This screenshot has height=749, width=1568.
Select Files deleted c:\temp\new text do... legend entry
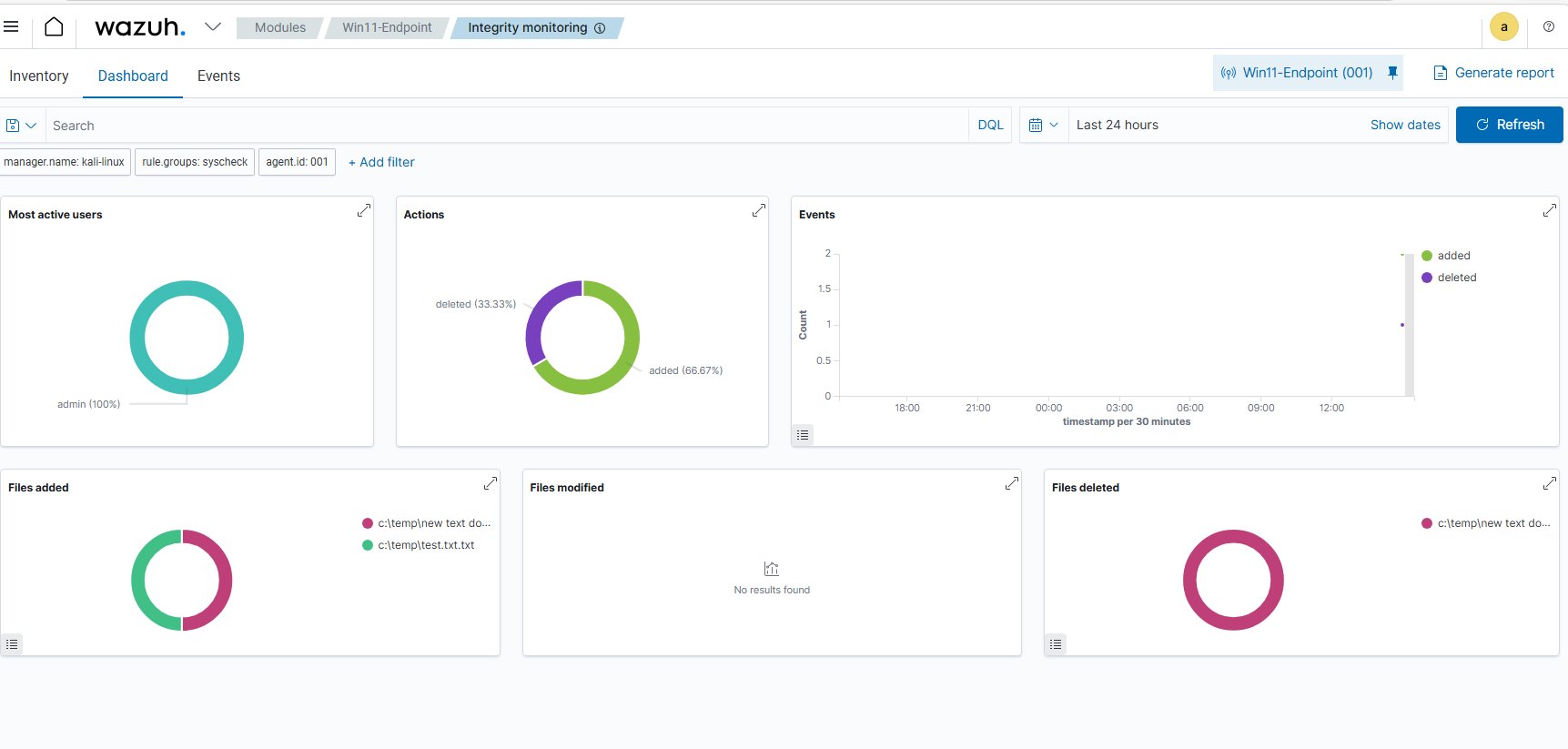[x=1485, y=523]
